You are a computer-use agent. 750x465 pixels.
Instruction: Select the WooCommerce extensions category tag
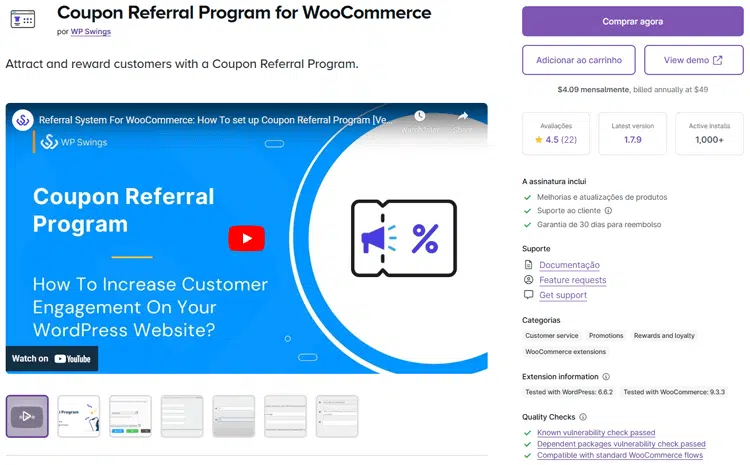(565, 352)
